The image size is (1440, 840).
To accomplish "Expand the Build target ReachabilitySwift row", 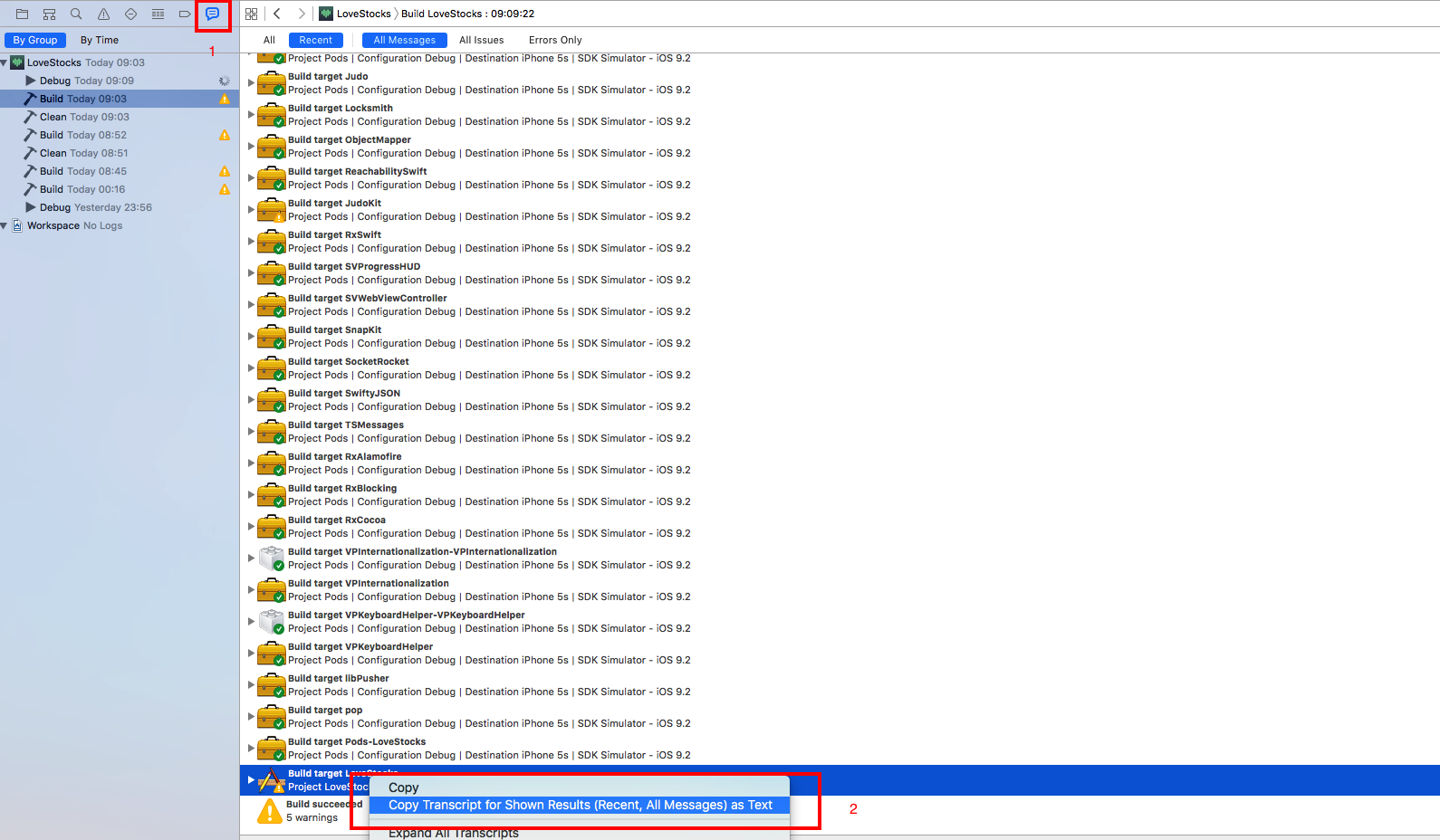I will (x=251, y=177).
